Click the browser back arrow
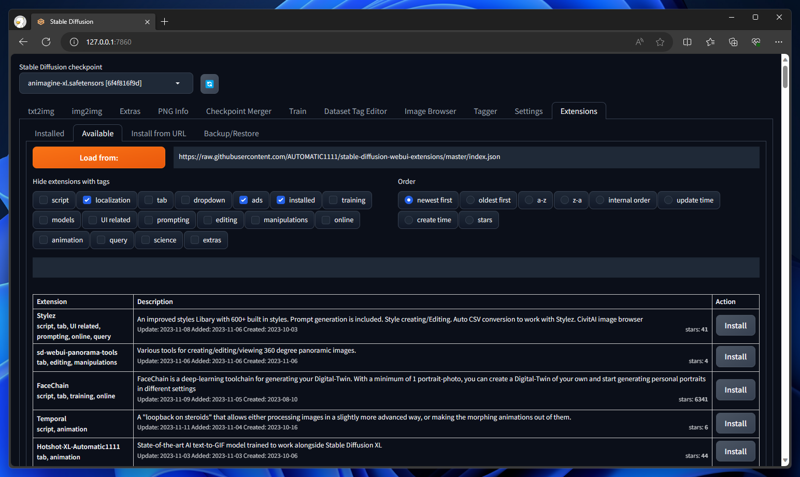 [23, 42]
